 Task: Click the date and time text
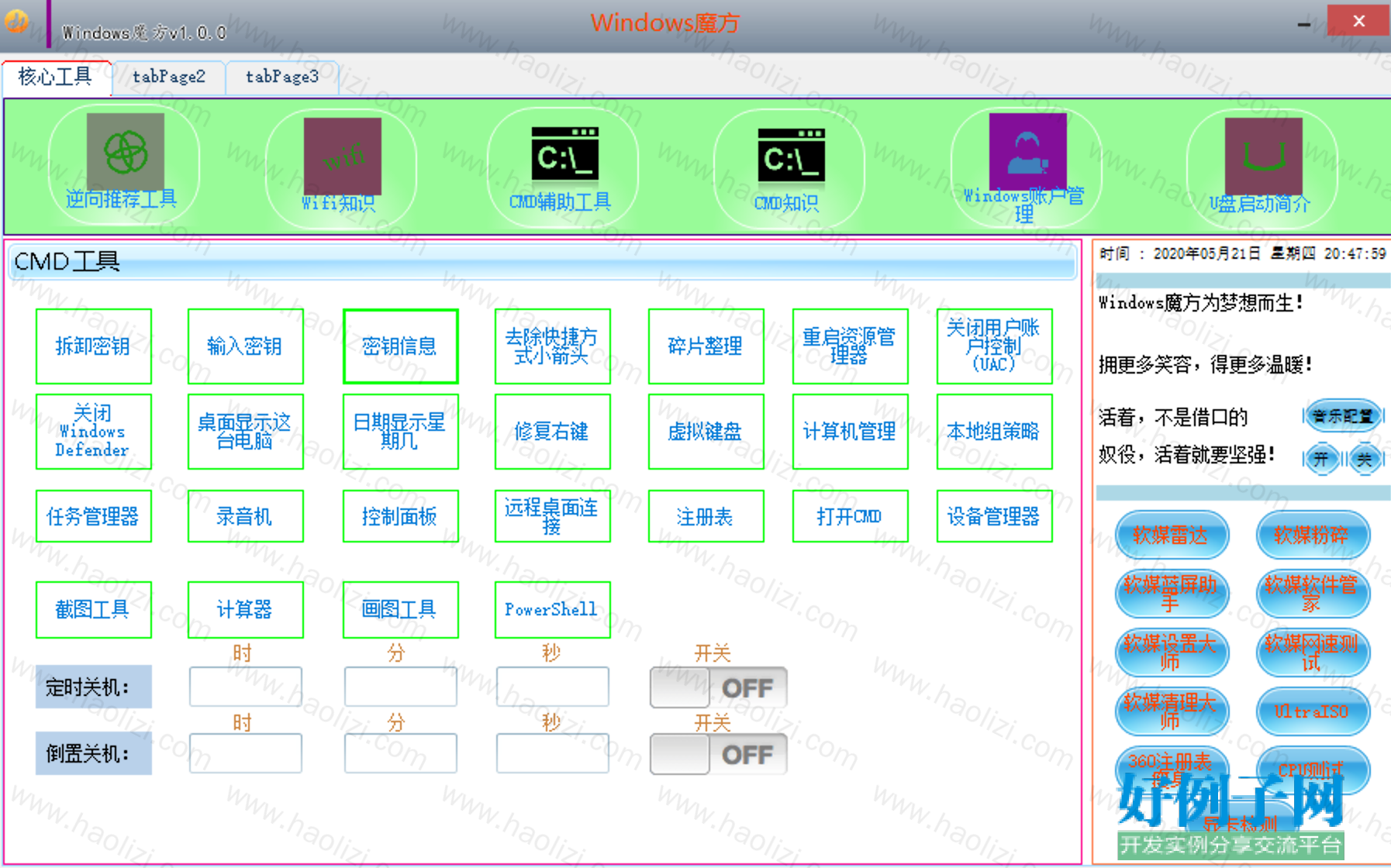pos(1242,254)
